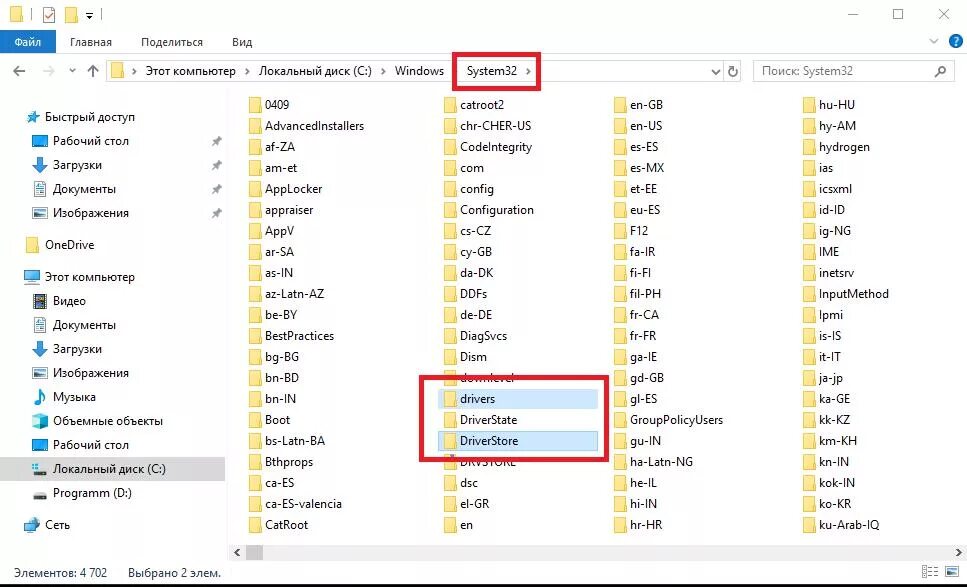Click the horizontal scrollbar thumb

(255, 552)
